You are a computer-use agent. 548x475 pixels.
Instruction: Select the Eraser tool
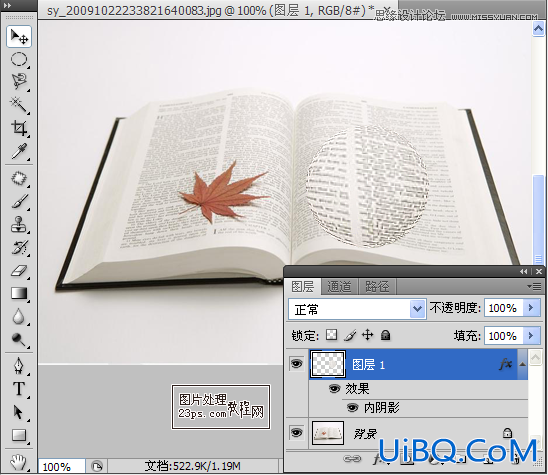coord(19,271)
